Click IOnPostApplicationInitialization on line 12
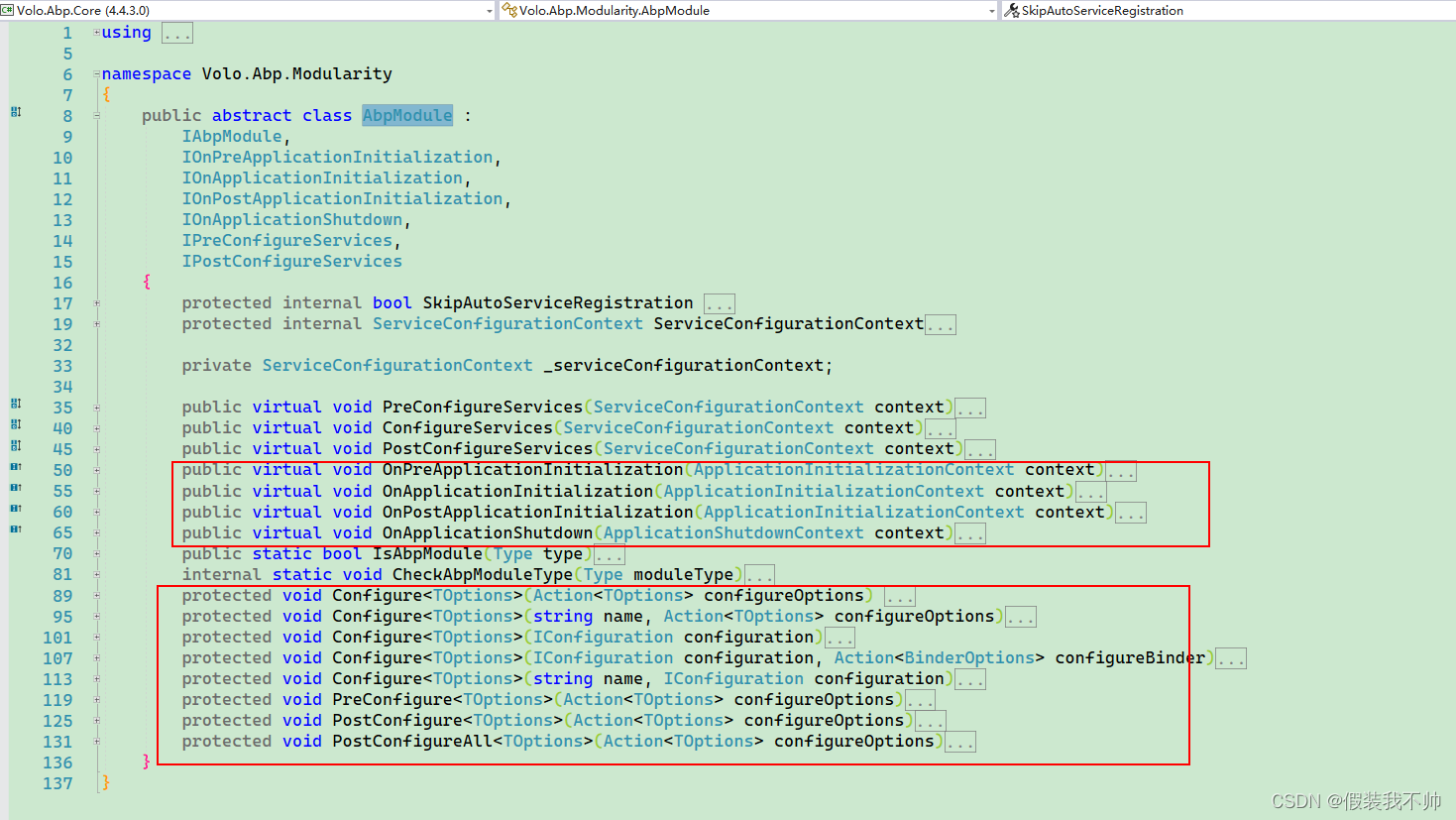 (342, 198)
